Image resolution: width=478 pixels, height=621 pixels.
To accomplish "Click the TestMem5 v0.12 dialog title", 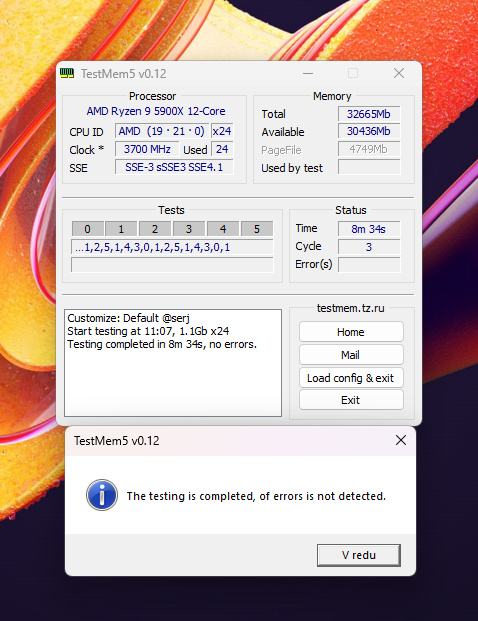I will [116, 440].
